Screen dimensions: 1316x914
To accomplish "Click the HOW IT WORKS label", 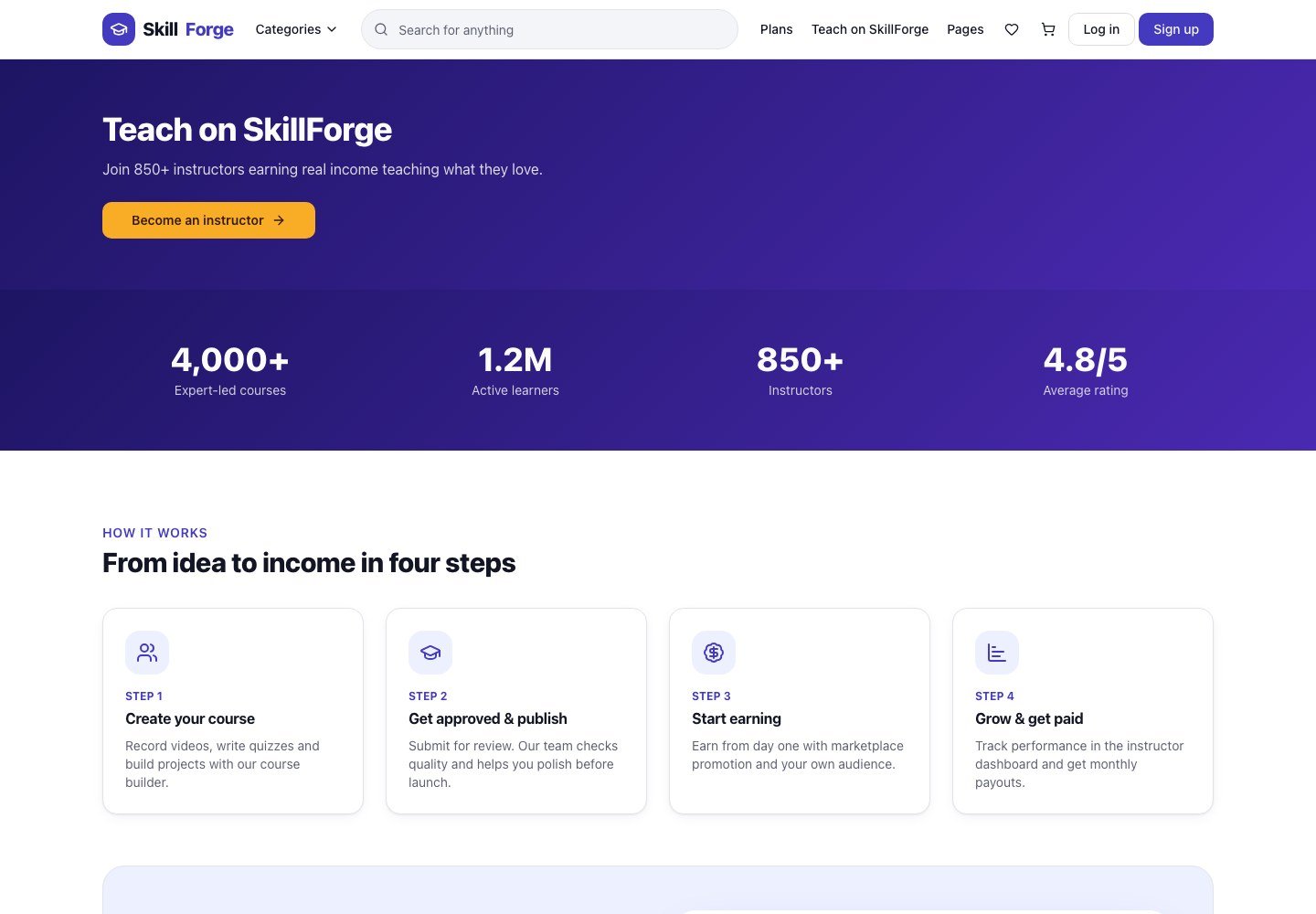I will click(x=155, y=533).
